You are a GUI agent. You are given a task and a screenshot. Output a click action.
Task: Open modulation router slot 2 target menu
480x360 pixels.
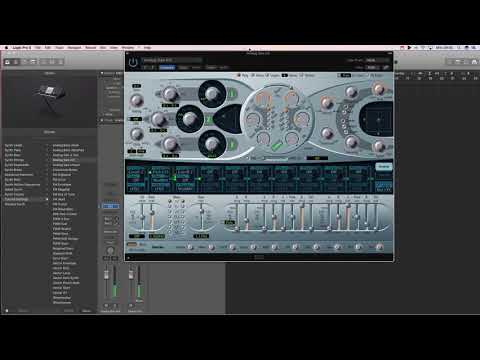point(161,172)
